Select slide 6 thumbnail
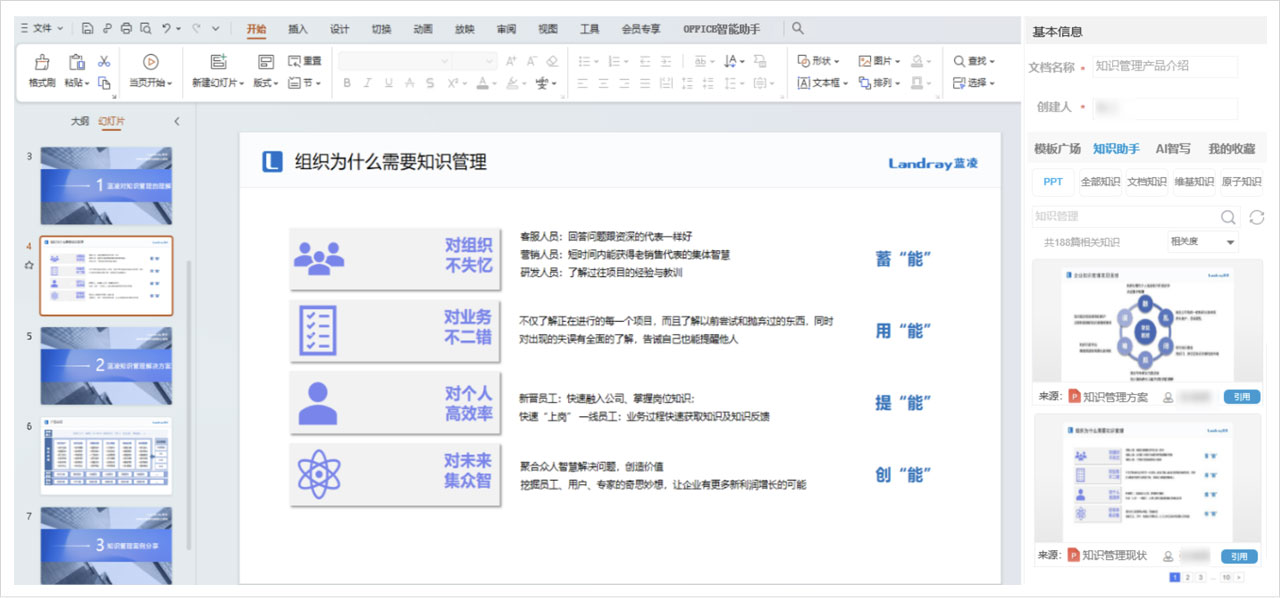This screenshot has height=598, width=1280. [106, 455]
